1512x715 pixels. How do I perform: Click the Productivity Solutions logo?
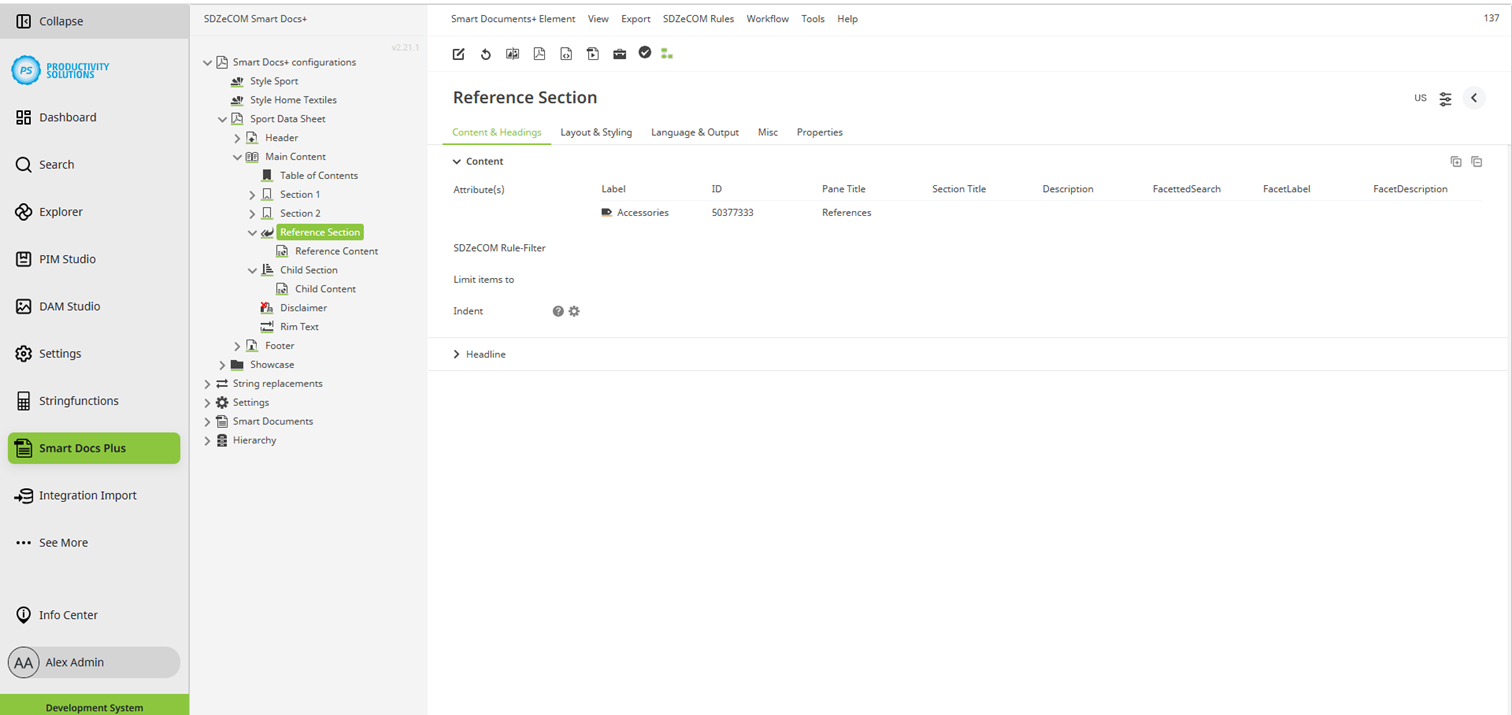(60, 69)
